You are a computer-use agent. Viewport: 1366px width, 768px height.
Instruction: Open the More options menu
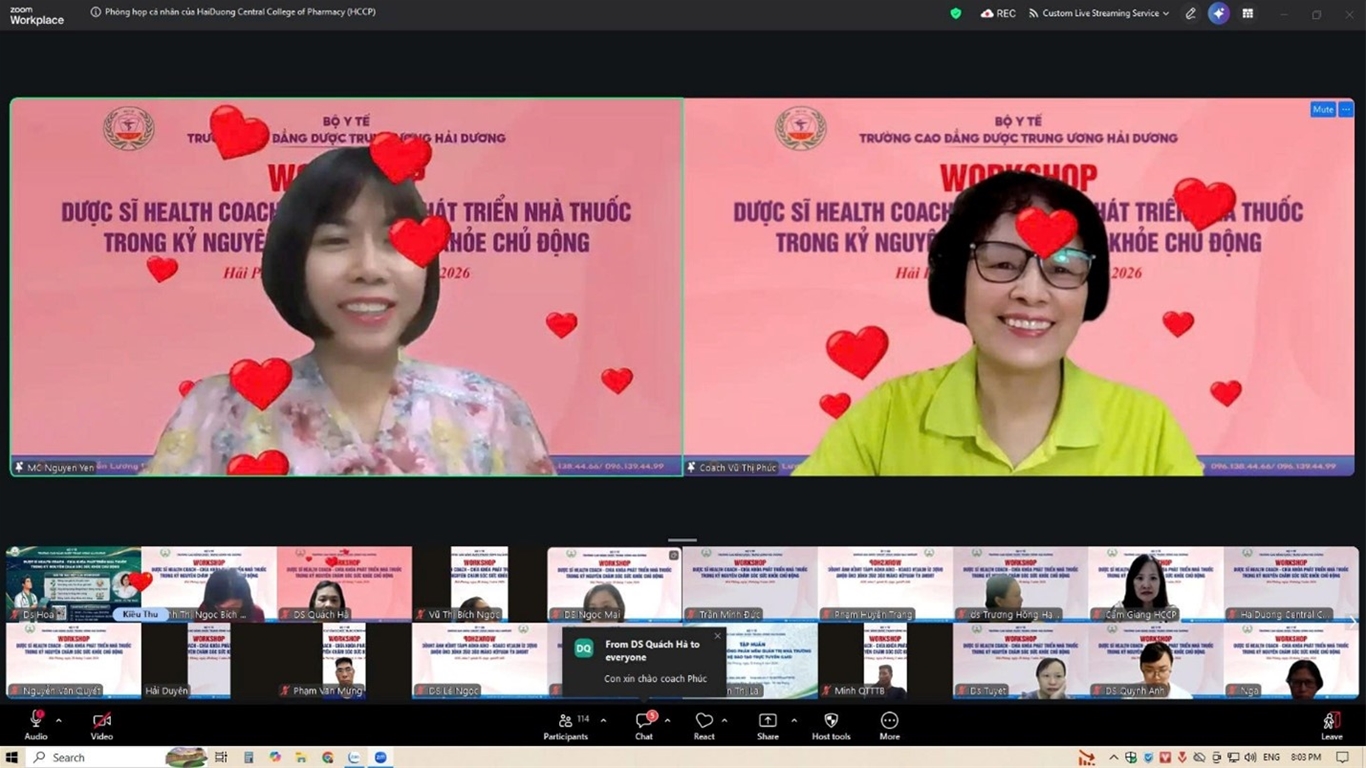click(x=889, y=726)
